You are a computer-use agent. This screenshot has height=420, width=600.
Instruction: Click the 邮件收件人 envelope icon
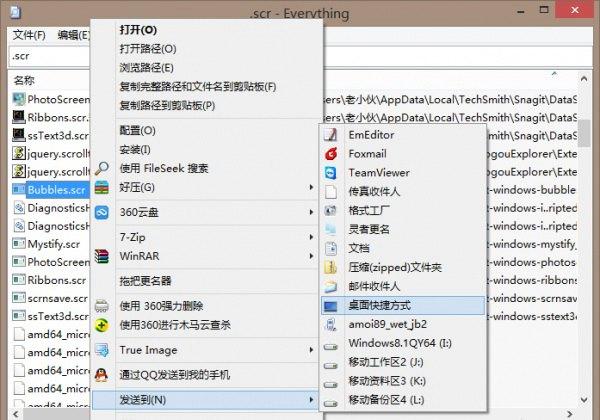point(331,287)
